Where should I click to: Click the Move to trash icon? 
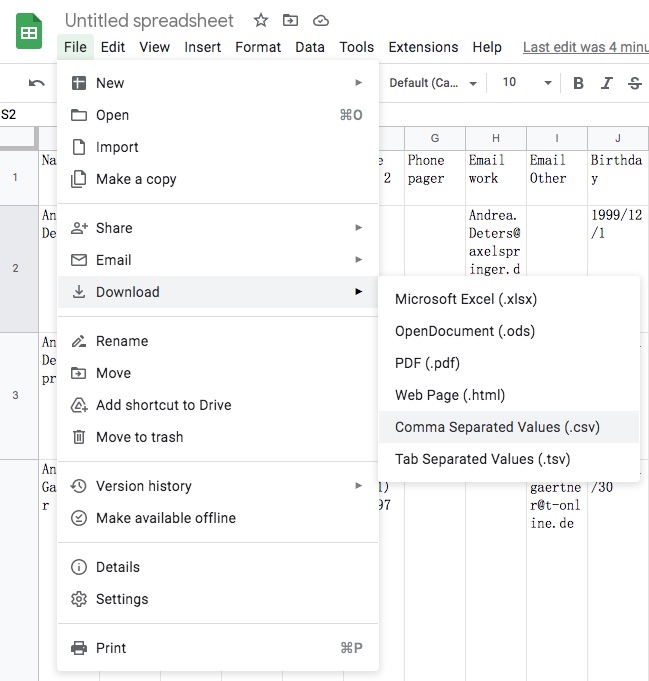pos(79,437)
